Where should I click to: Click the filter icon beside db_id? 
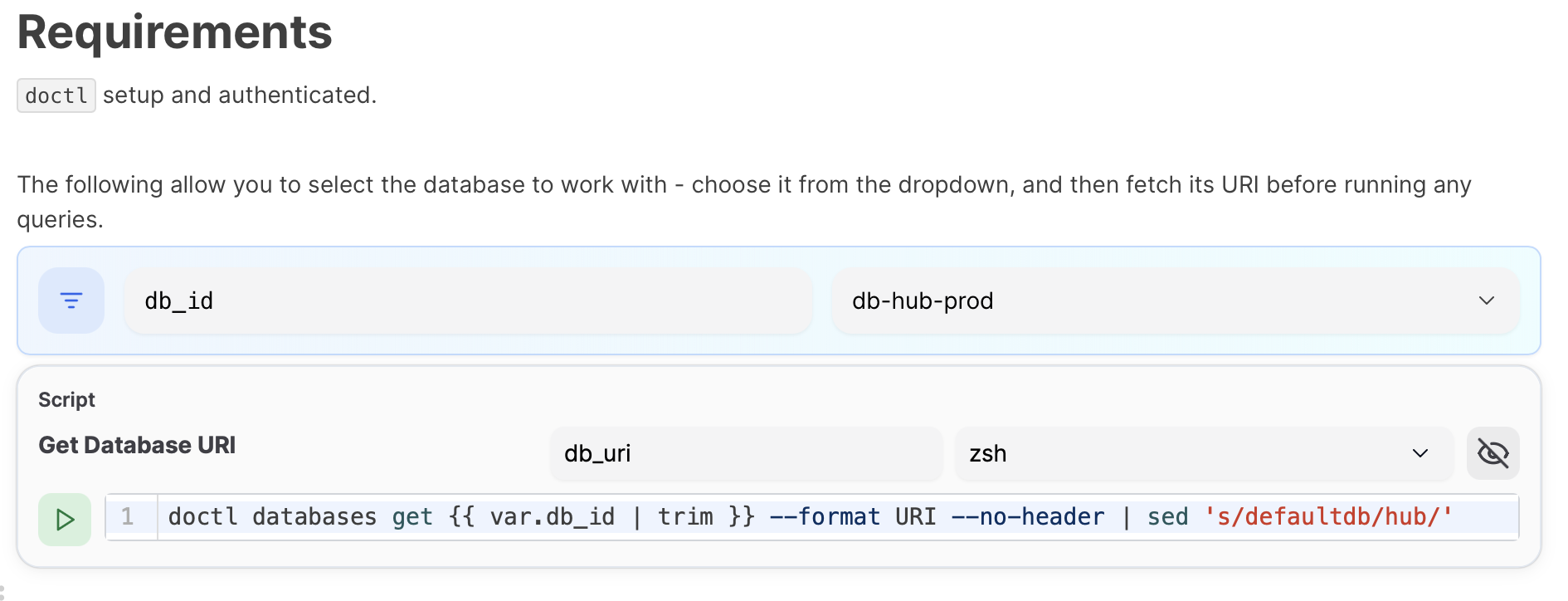point(71,300)
